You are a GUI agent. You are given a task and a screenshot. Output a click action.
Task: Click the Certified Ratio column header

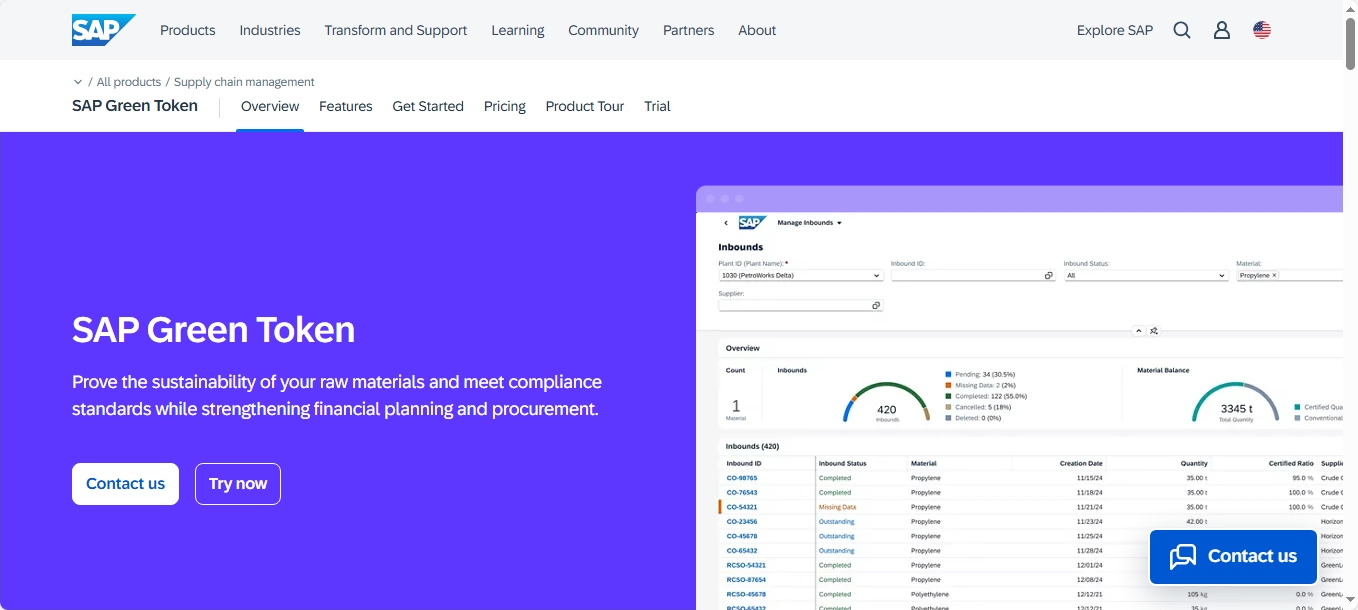click(x=1289, y=463)
